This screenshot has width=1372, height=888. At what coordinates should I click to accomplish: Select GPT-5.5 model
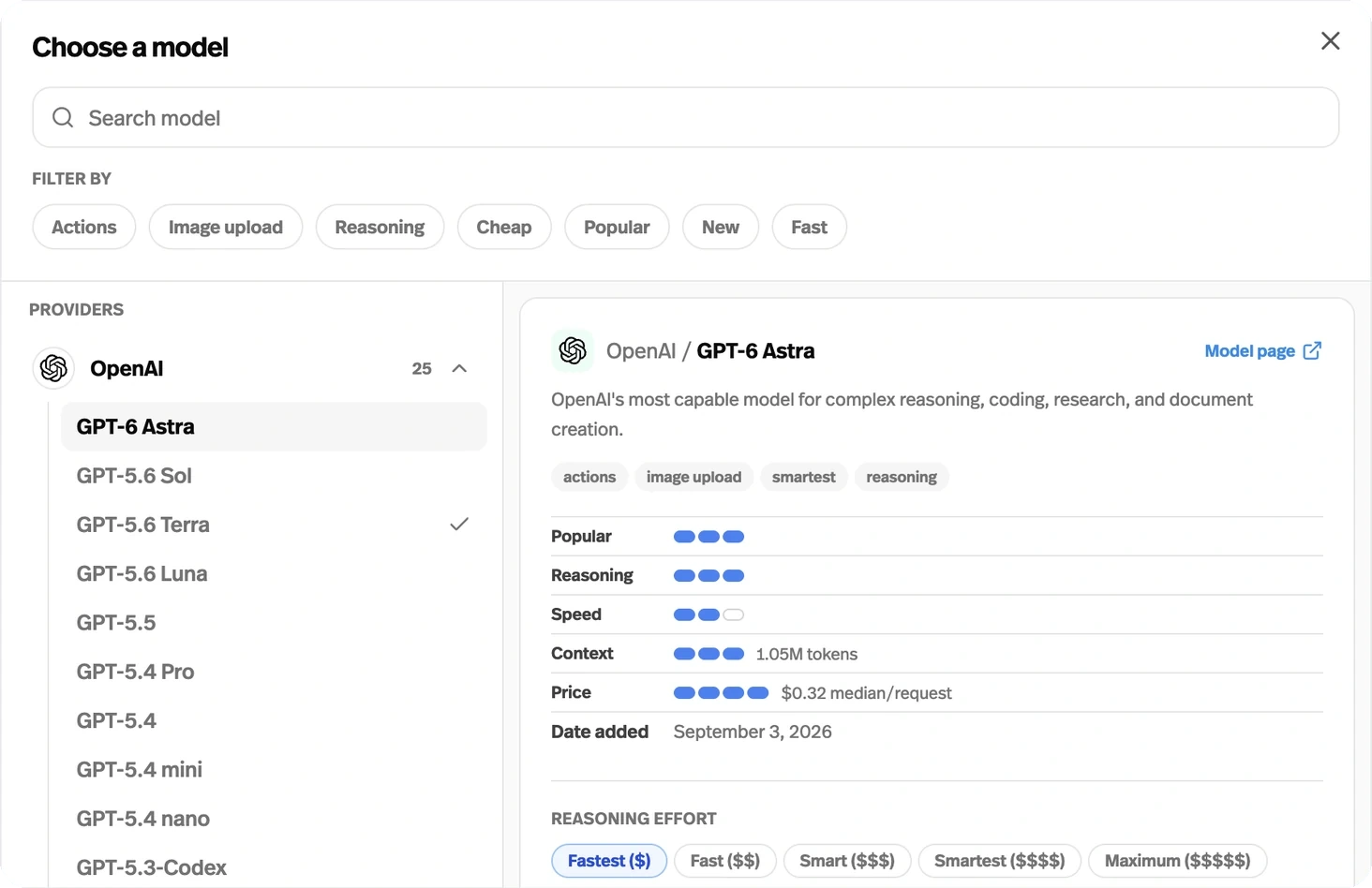click(274, 623)
